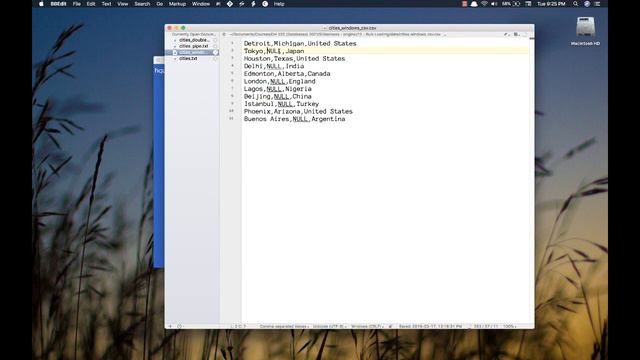This screenshot has height=360, width=640.
Task: Open the Go menu
Action: pos(160,4)
